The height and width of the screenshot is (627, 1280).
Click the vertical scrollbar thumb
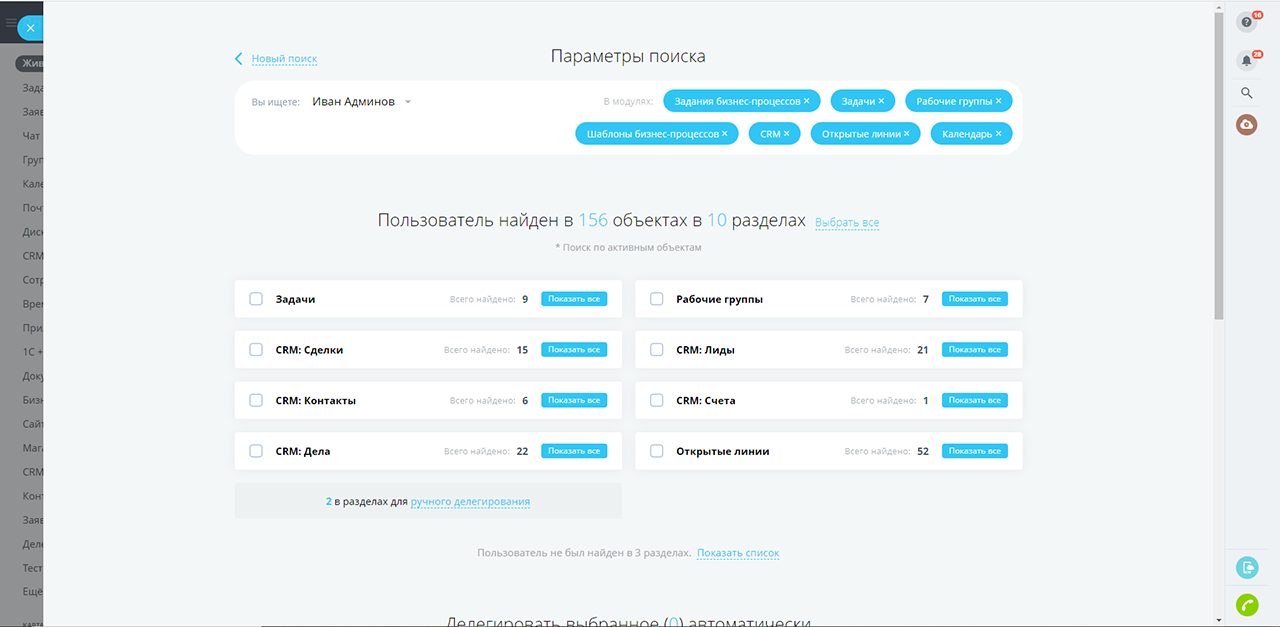[x=1218, y=167]
